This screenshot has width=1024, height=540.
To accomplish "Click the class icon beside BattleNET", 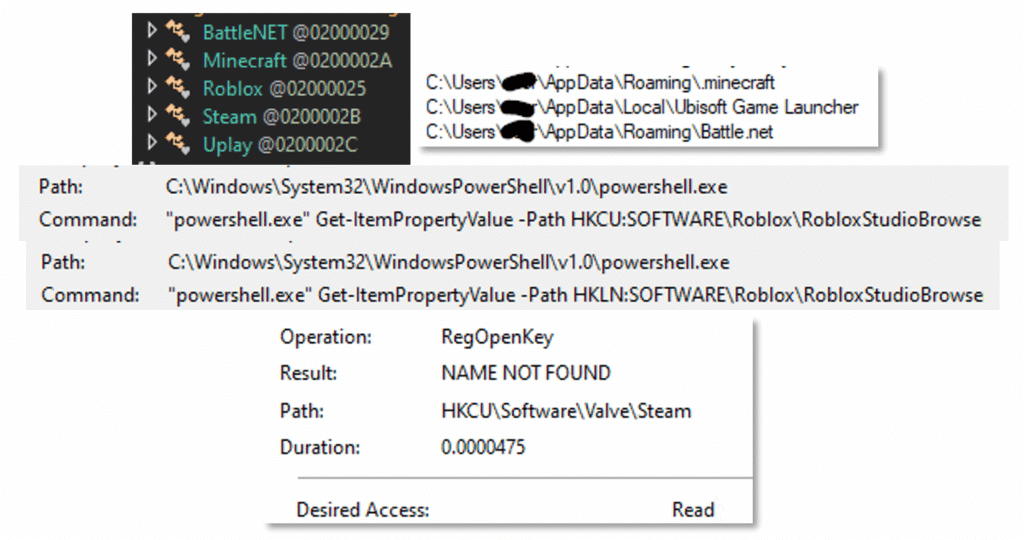I will pyautogui.click(x=178, y=33).
